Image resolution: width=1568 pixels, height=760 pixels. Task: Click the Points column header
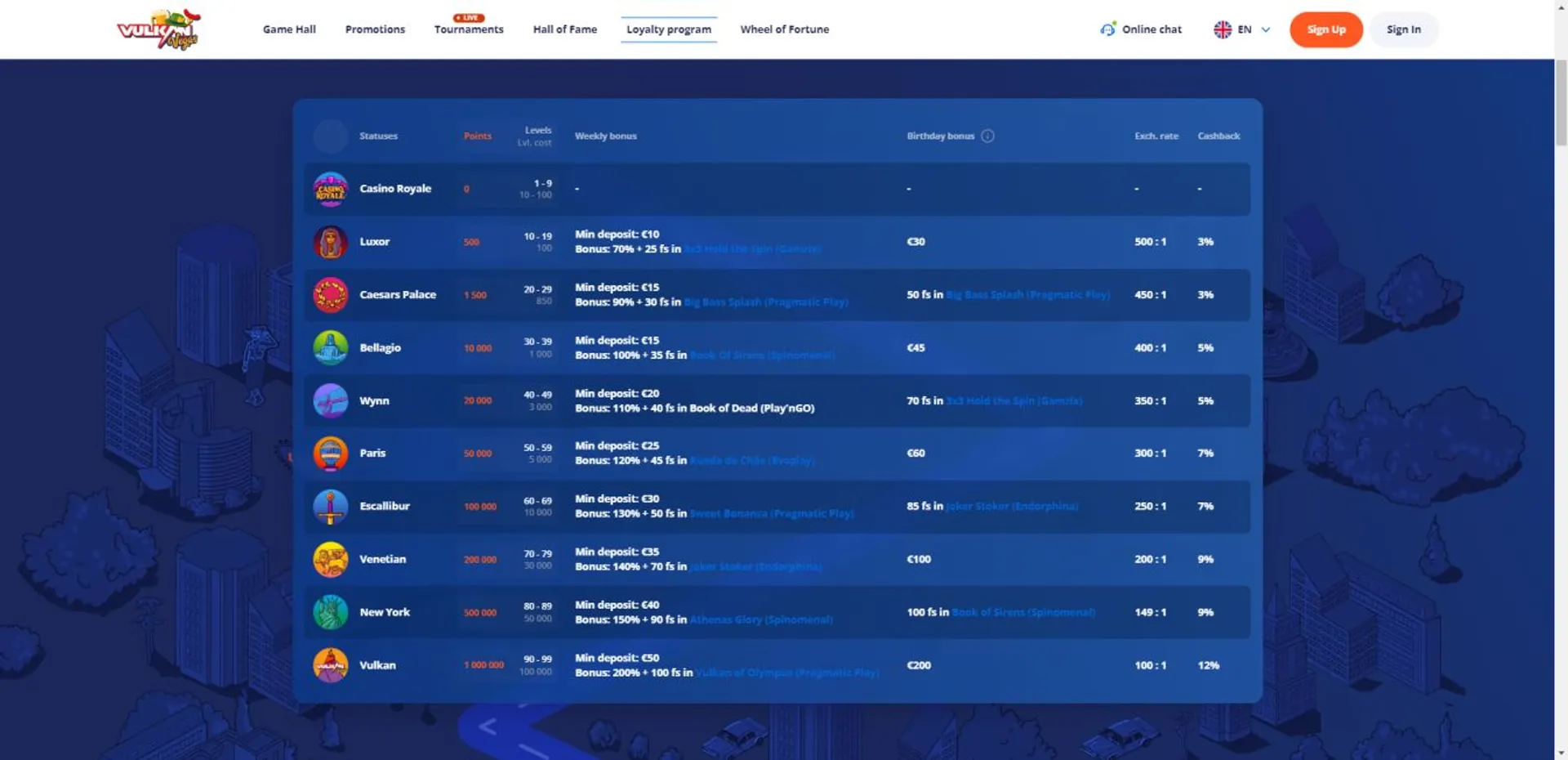478,136
